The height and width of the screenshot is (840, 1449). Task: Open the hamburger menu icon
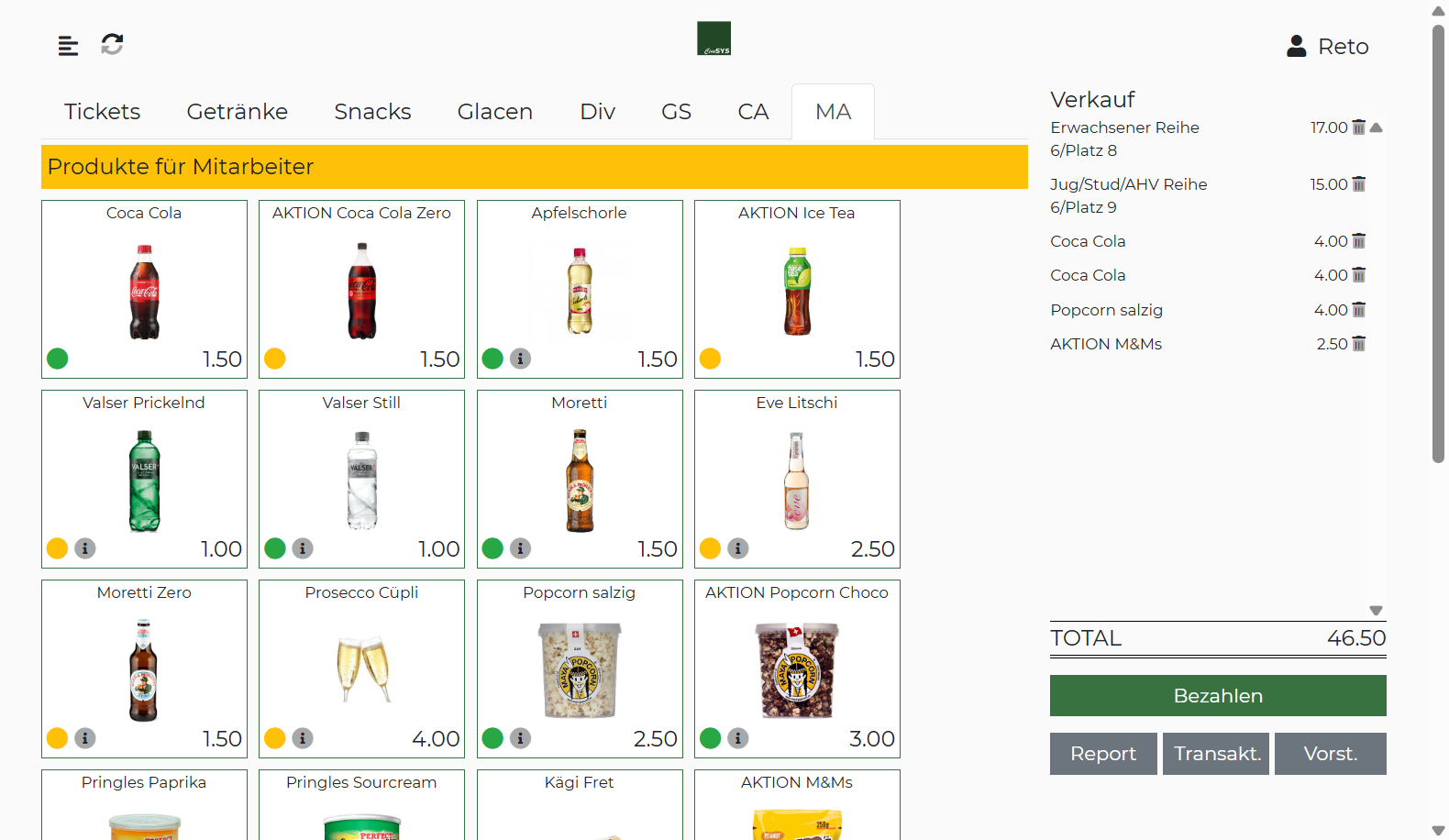pyautogui.click(x=68, y=45)
